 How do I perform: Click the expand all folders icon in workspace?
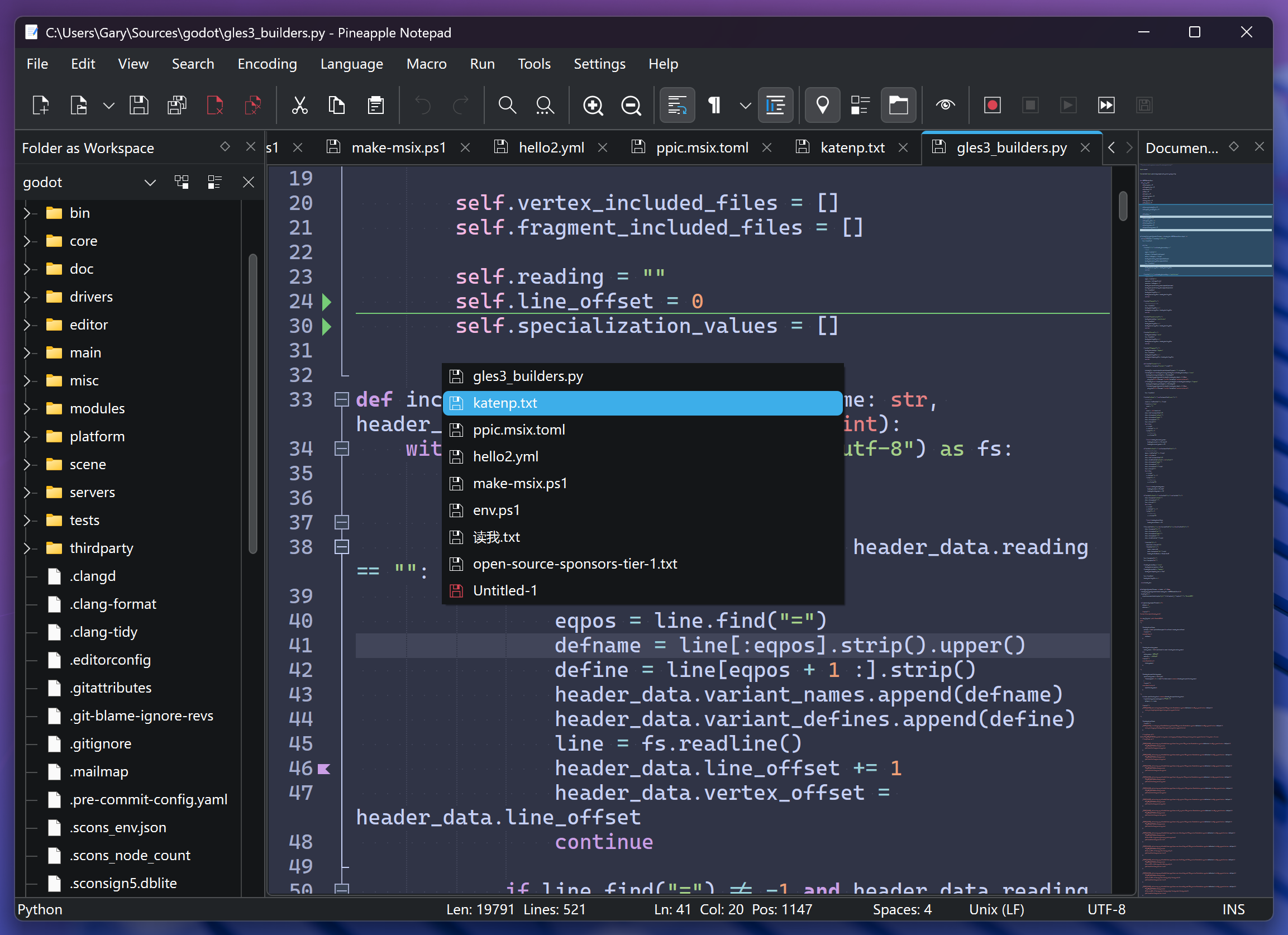(182, 182)
